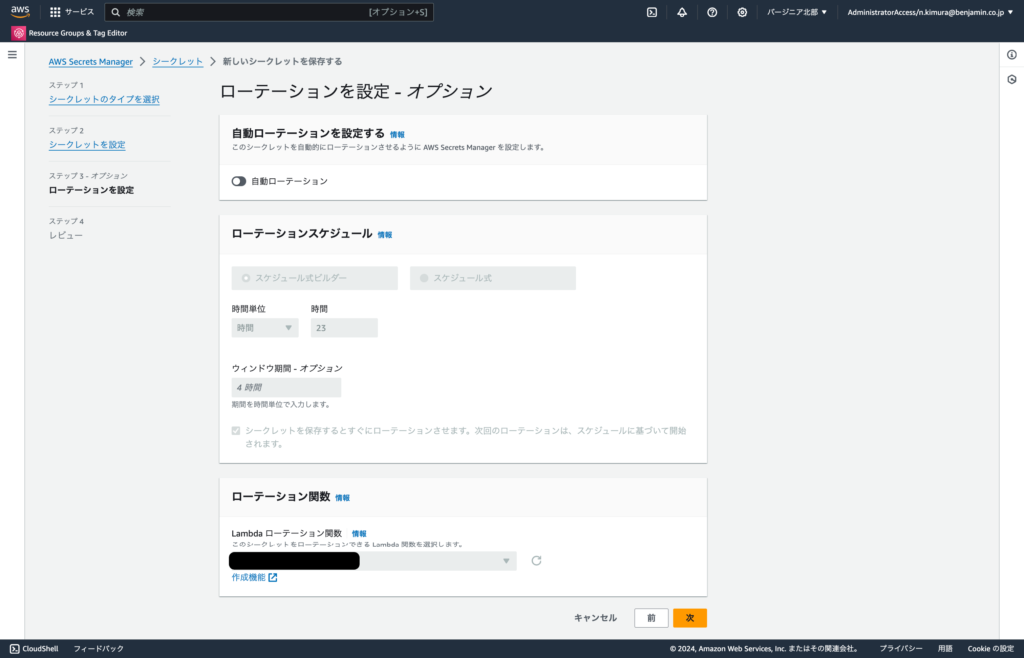The image size is (1024, 658).
Task: Open the hamburger side navigation menu
Action: click(x=12, y=54)
